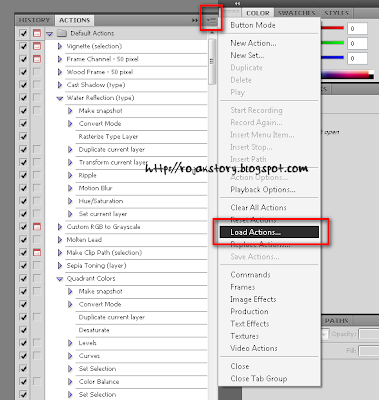Viewport: 379px width, 400px height.
Task: Expand the Ripple step
Action: pyautogui.click(x=70, y=175)
